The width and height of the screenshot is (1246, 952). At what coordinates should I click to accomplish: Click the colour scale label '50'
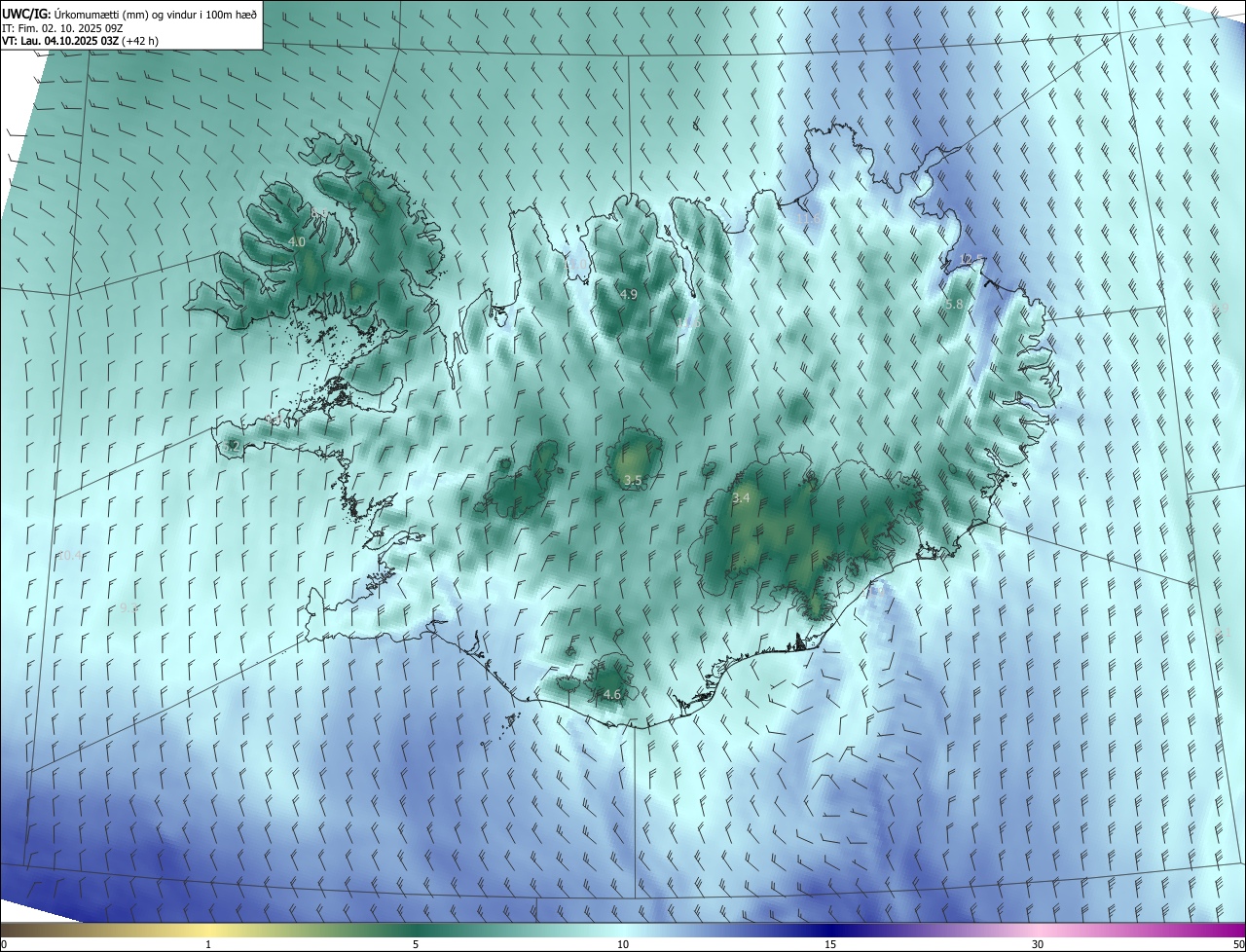[1237, 944]
